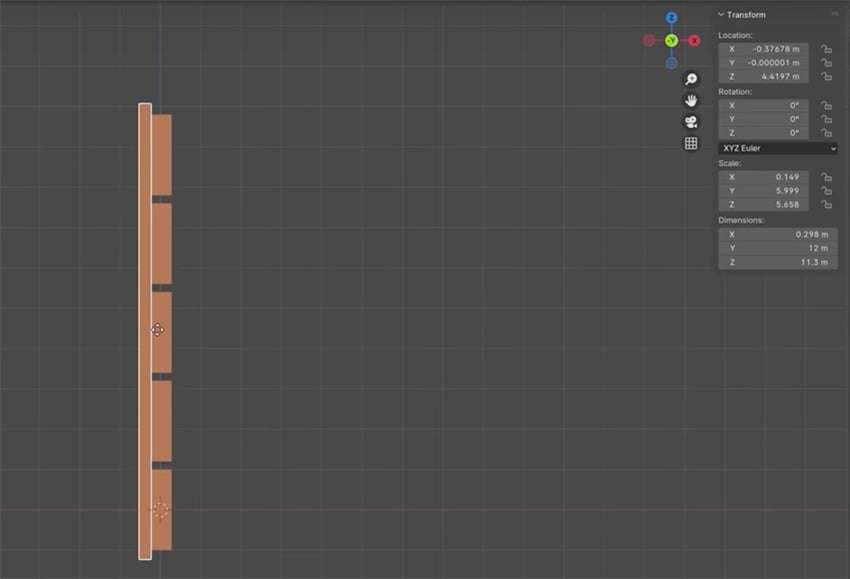Select the tall outlined vertical plank
Image resolution: width=850 pixels, height=579 pixels.
coord(145,331)
